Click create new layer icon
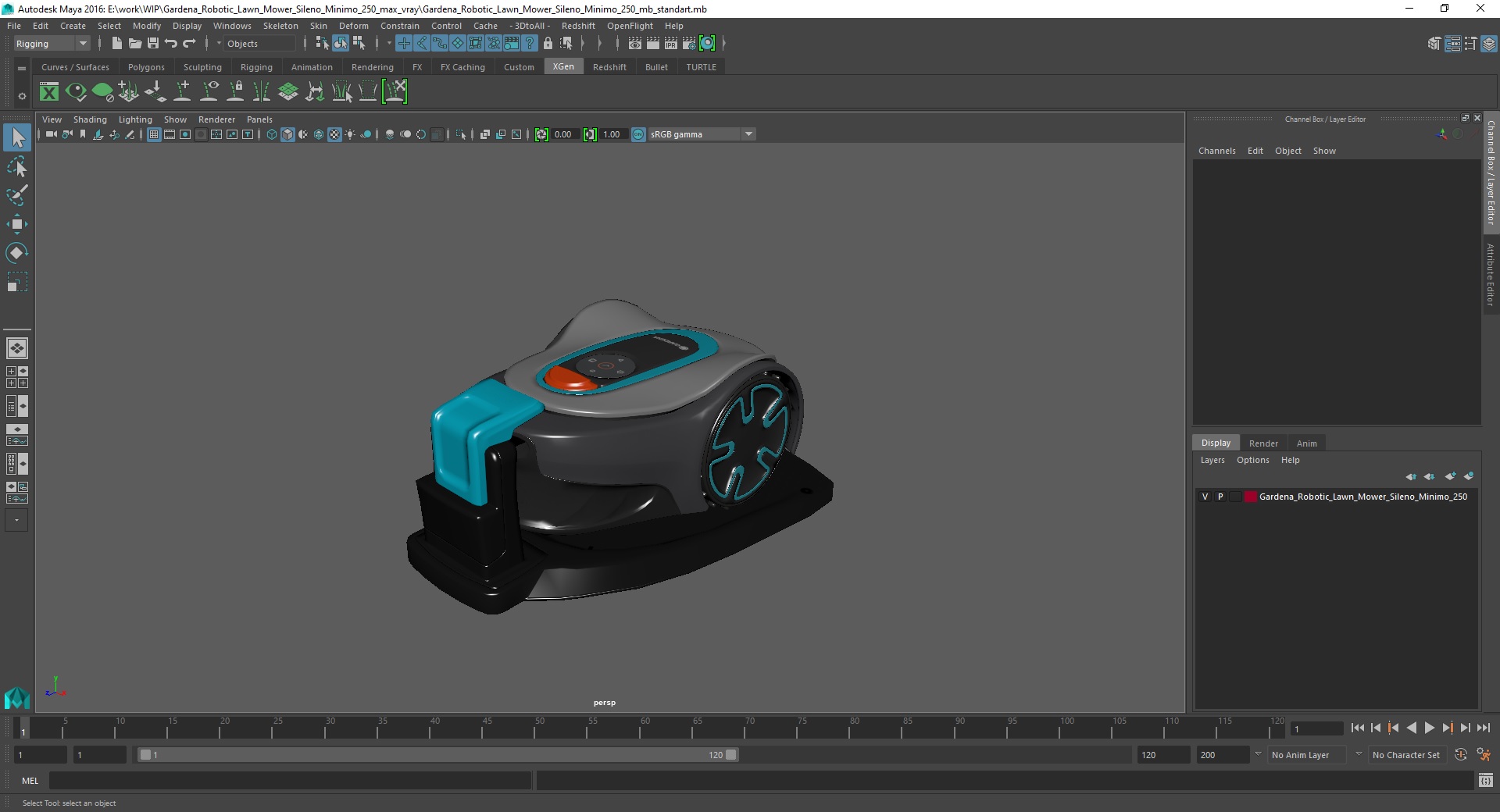 click(x=1451, y=476)
